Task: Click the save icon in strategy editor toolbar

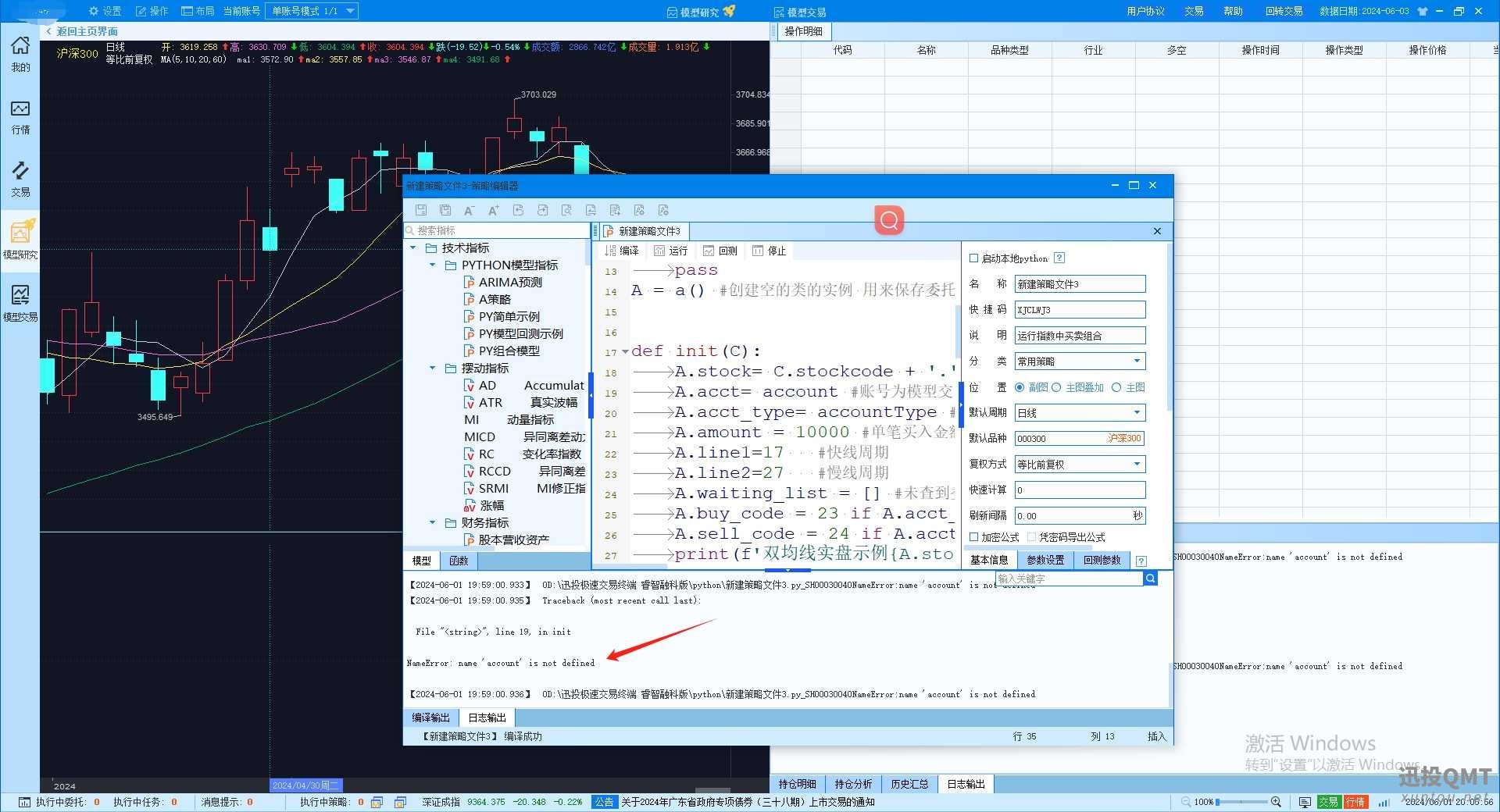Action: 421,210
